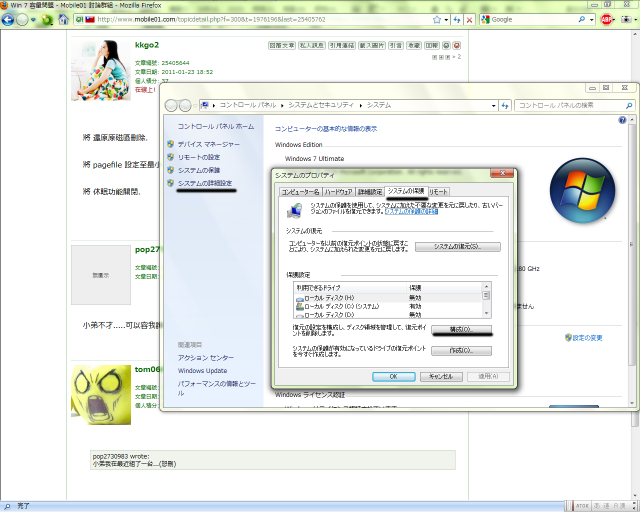Image resolution: width=640 pixels, height=512 pixels.
Task: Click kkgo2's avatar picture
Action: 101,70
